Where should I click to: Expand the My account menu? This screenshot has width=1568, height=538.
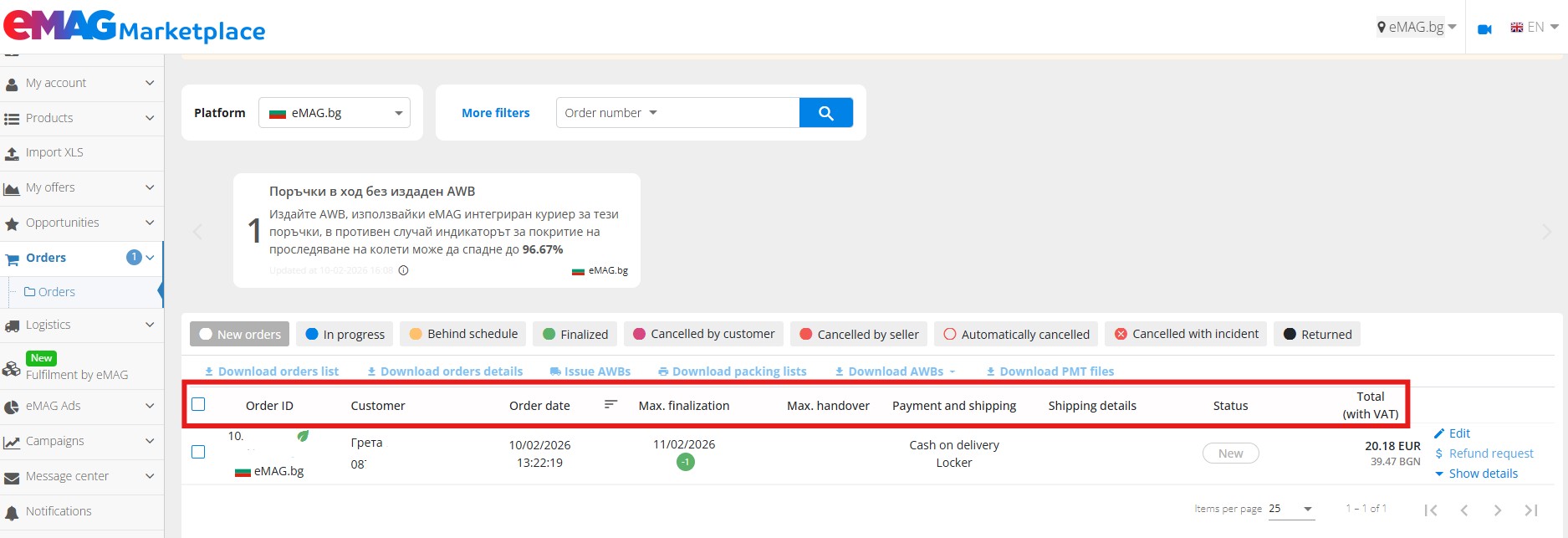[x=150, y=83]
